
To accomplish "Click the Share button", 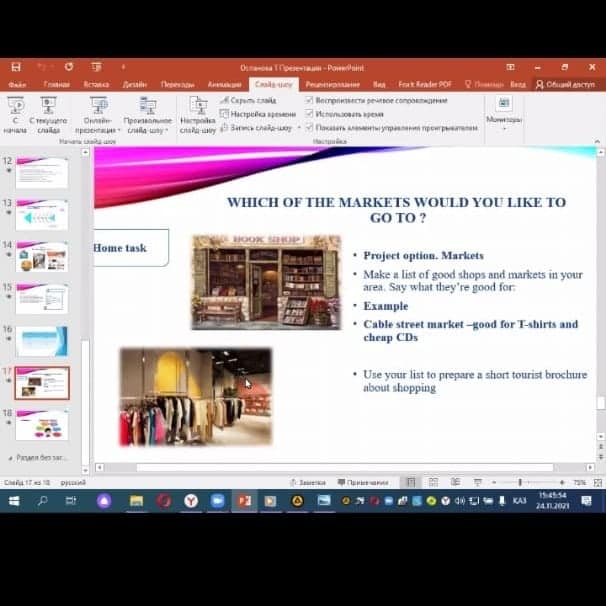I will pyautogui.click(x=565, y=85).
